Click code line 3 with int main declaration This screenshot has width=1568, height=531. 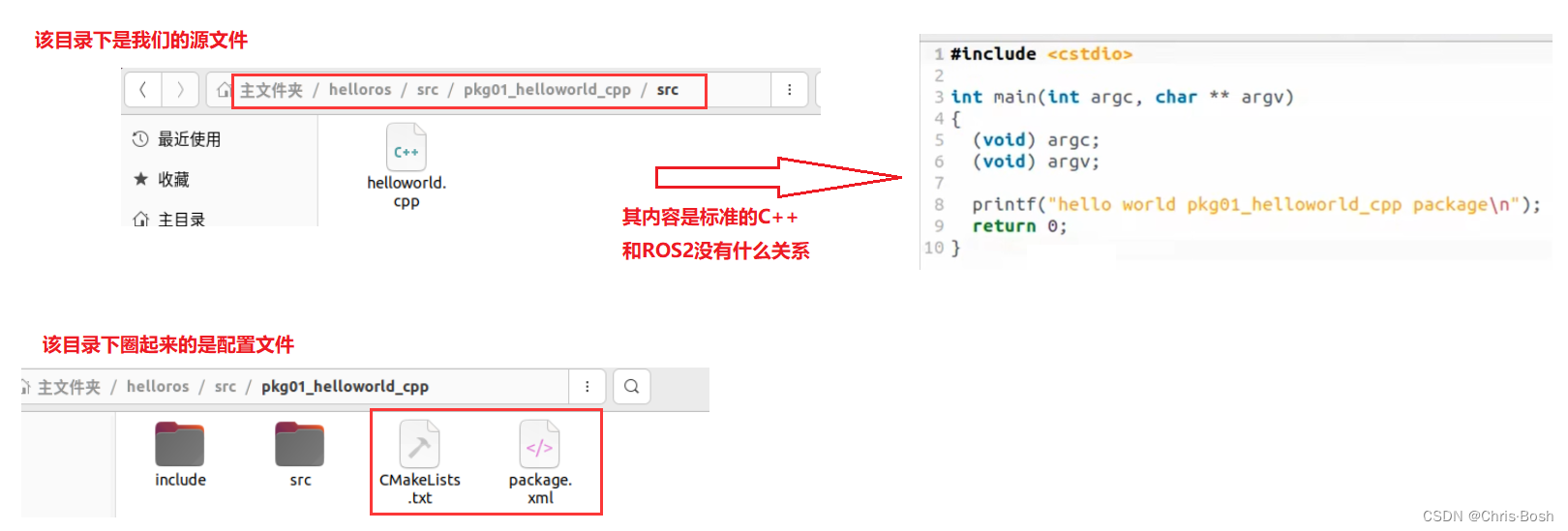[x=1122, y=97]
